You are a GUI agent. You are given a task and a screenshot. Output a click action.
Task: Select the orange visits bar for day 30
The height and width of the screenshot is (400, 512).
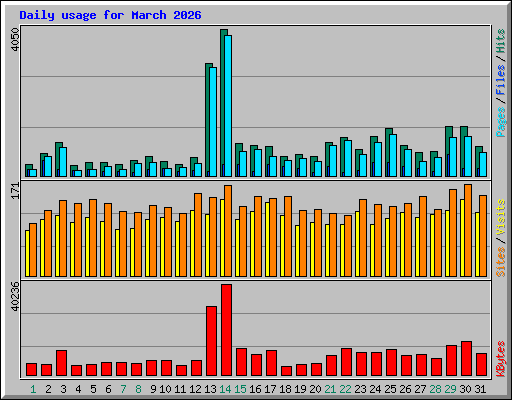click(x=468, y=230)
